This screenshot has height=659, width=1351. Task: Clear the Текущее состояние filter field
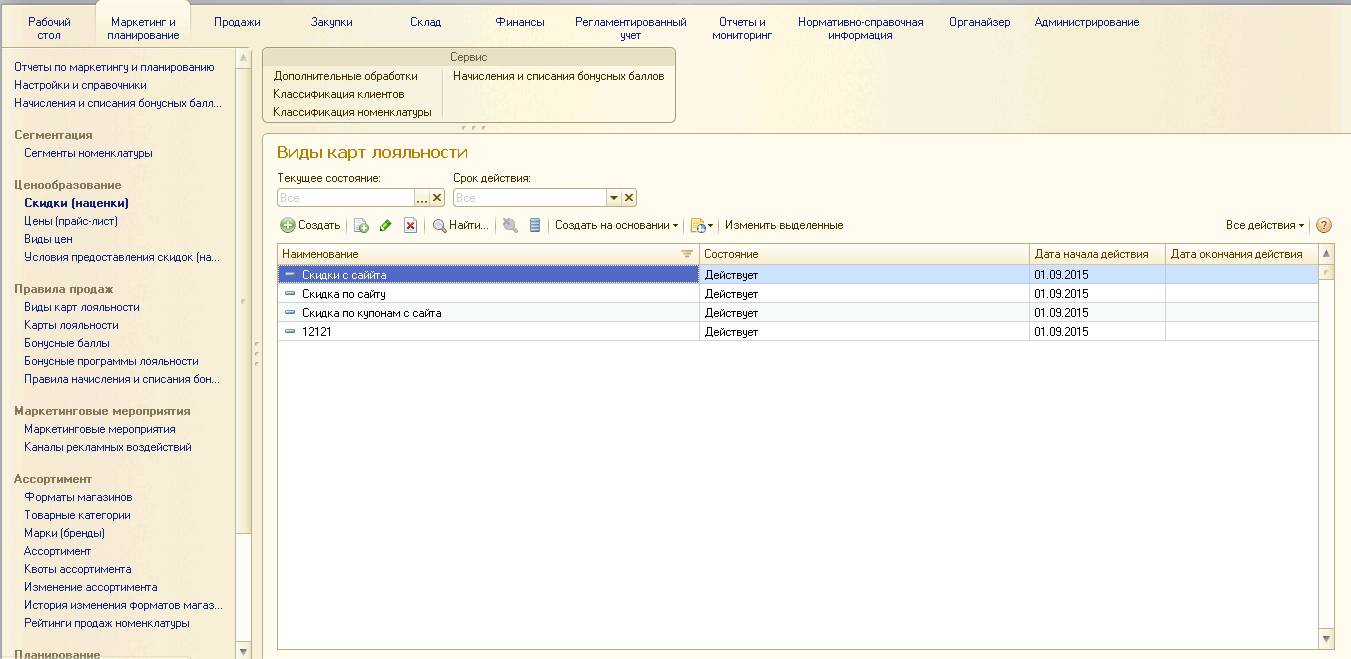pos(437,198)
